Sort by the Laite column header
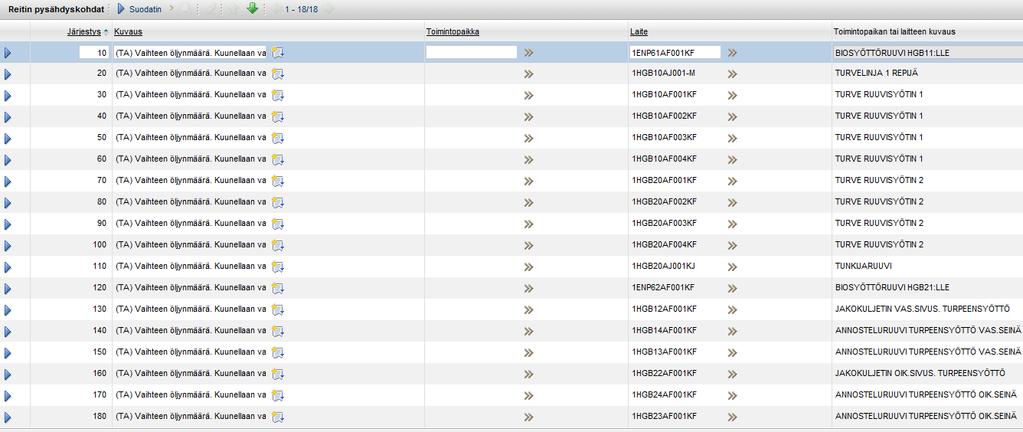This screenshot has width=1023, height=432. pos(639,32)
